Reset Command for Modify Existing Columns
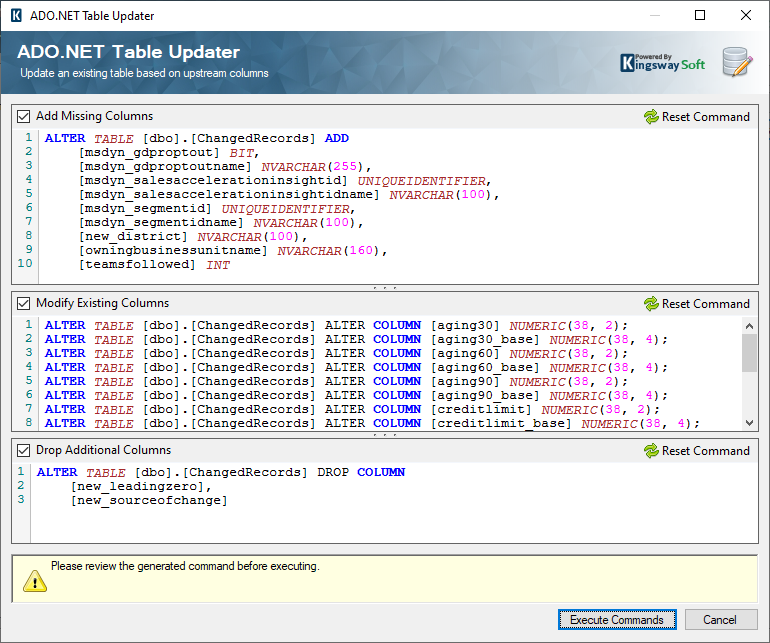 point(697,304)
